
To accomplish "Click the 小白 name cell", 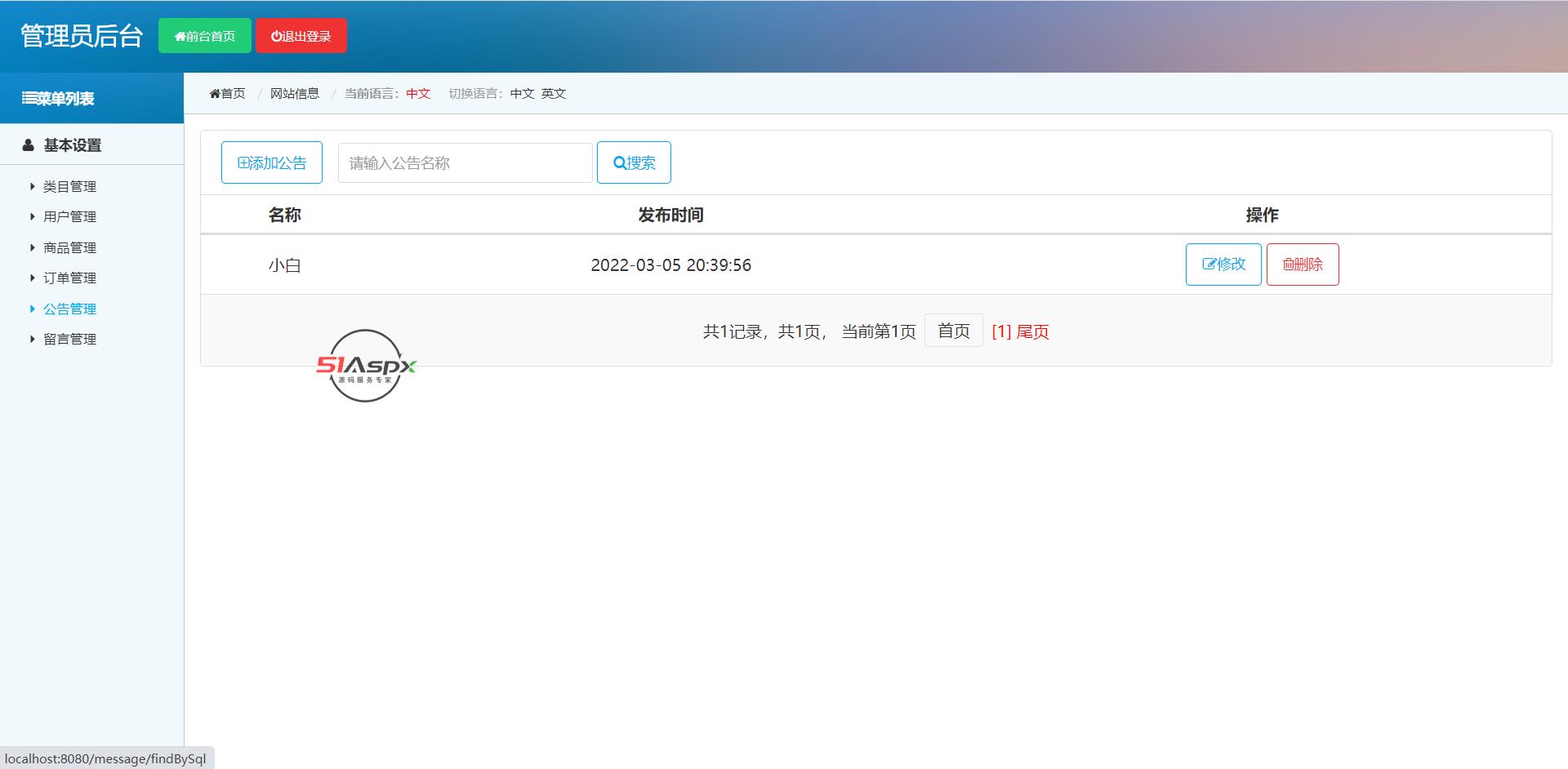I will pos(285,265).
